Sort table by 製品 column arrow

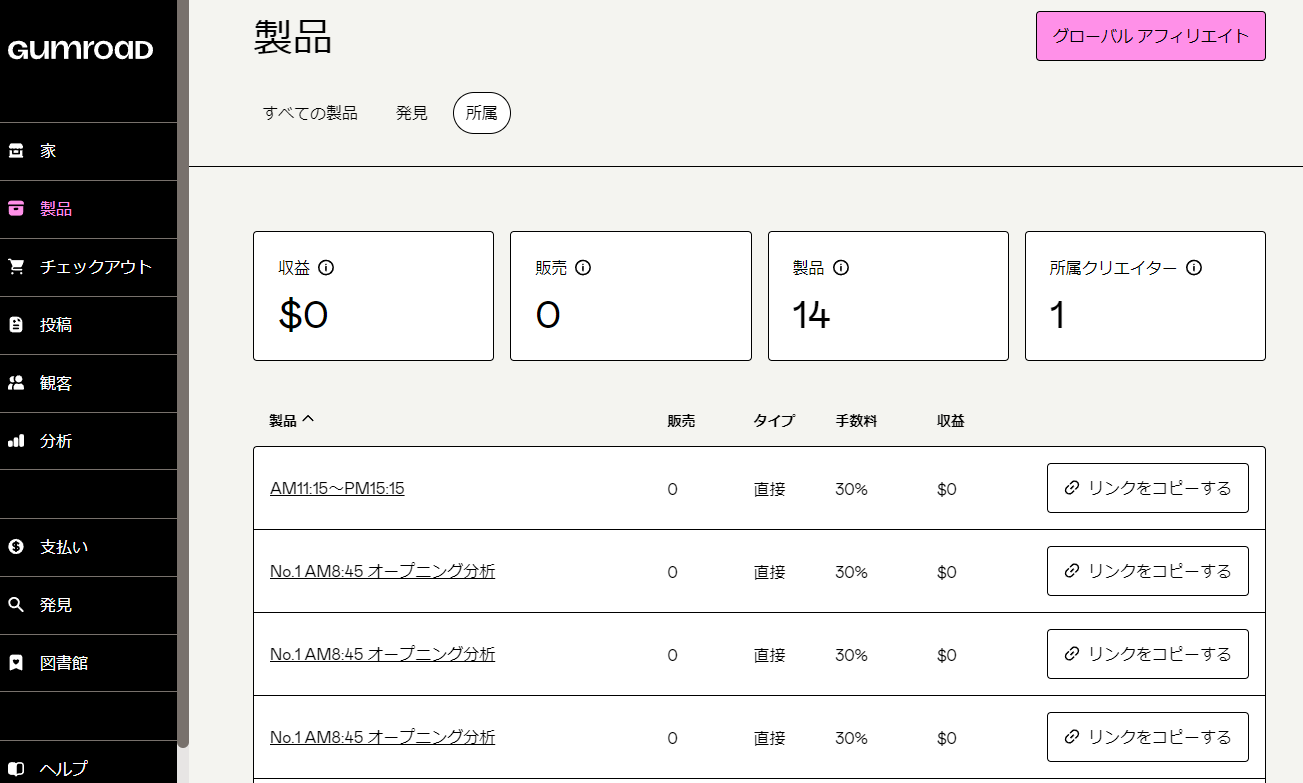click(x=308, y=420)
